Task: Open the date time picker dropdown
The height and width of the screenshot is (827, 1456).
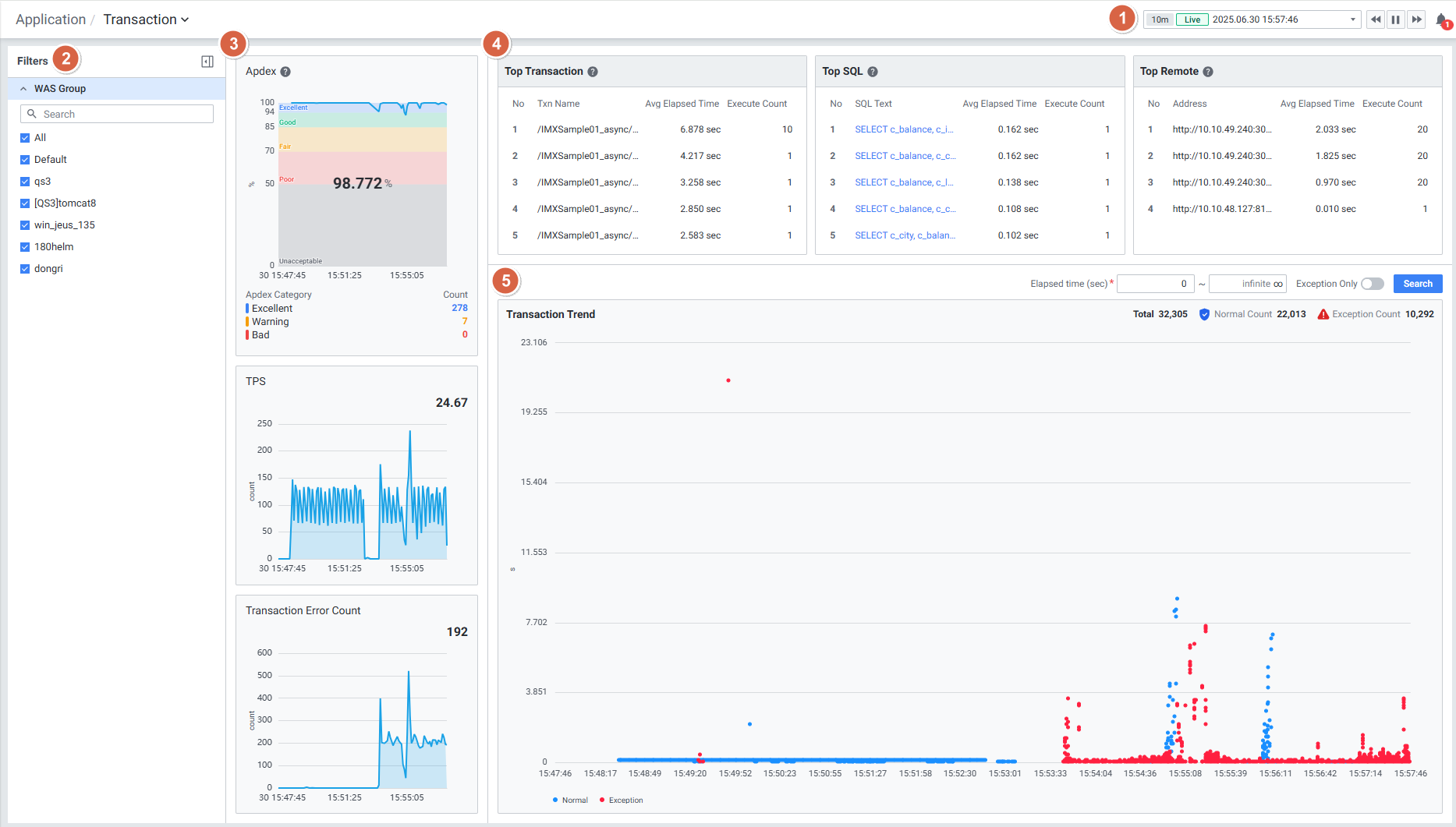Action: 1353,20
